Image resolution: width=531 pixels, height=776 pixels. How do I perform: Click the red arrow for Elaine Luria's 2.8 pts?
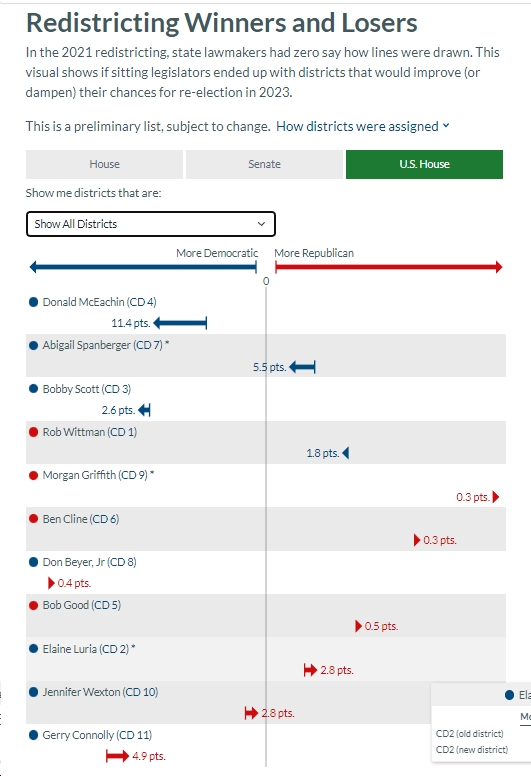click(x=310, y=670)
